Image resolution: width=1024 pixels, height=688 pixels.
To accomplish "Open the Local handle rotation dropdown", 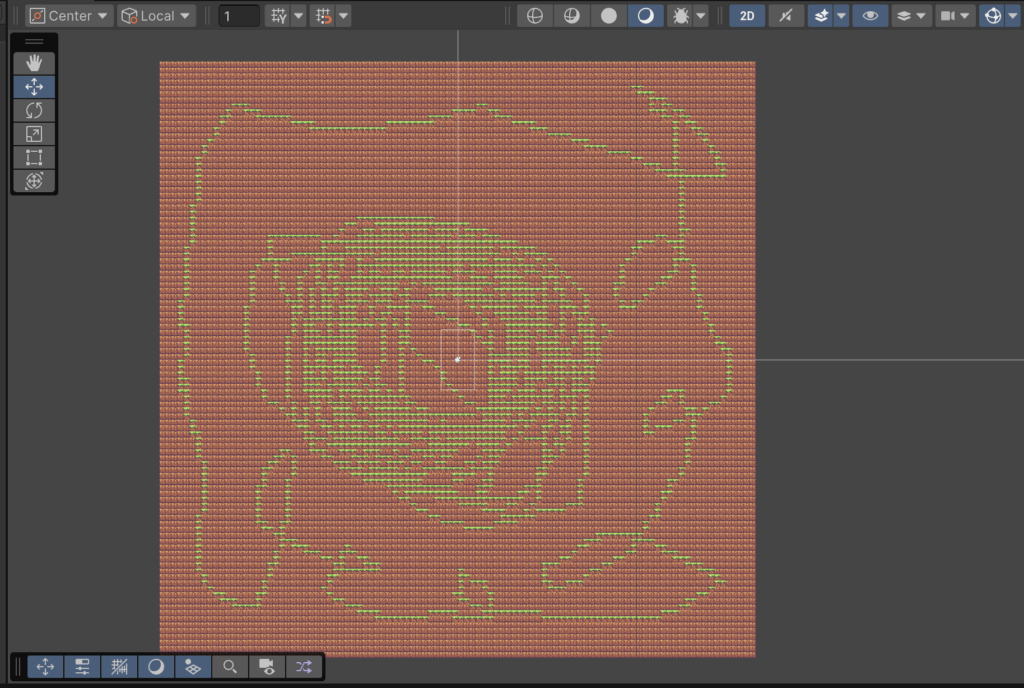I will (x=156, y=16).
